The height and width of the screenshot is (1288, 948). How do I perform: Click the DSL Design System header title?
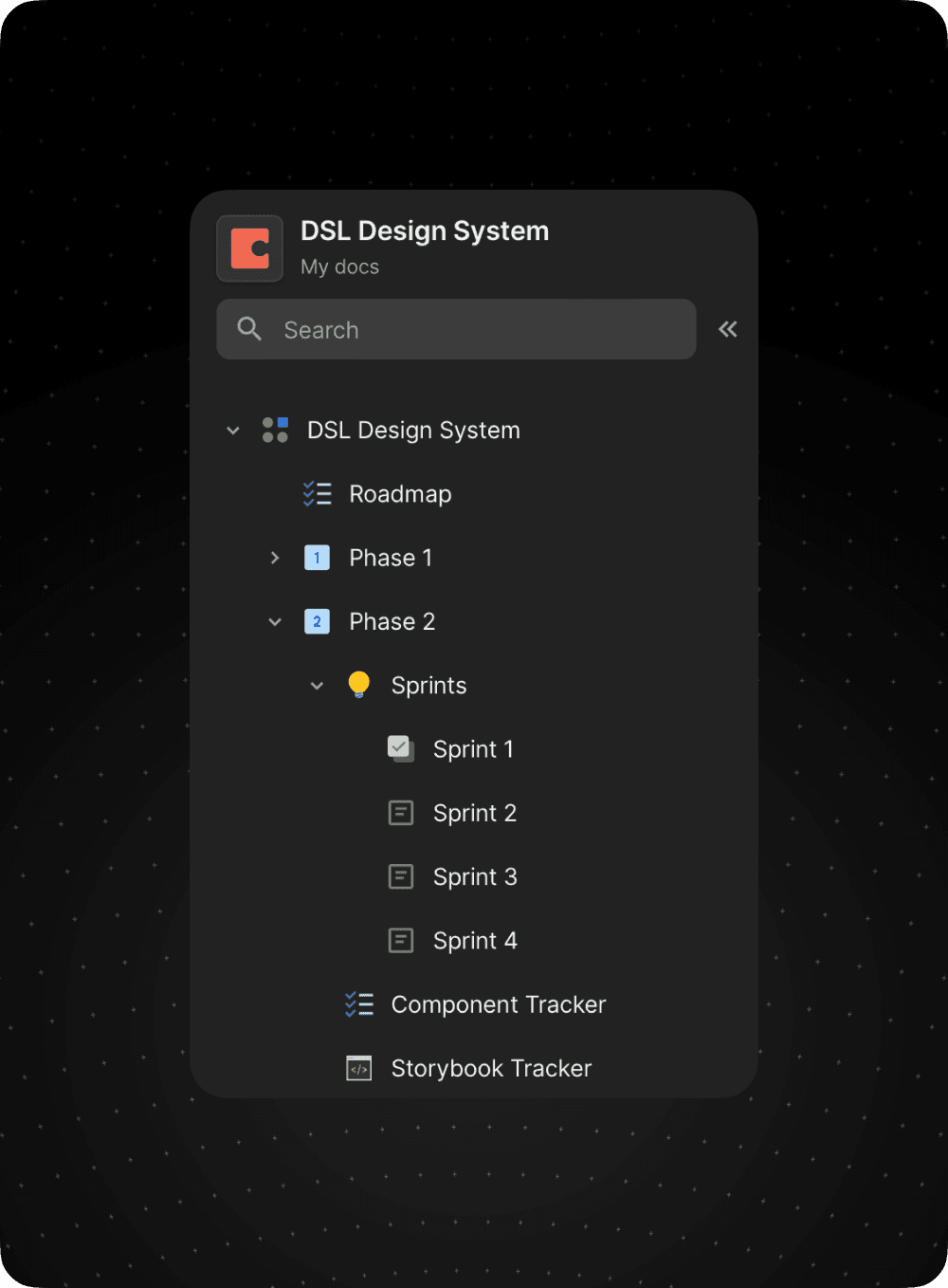tap(425, 230)
